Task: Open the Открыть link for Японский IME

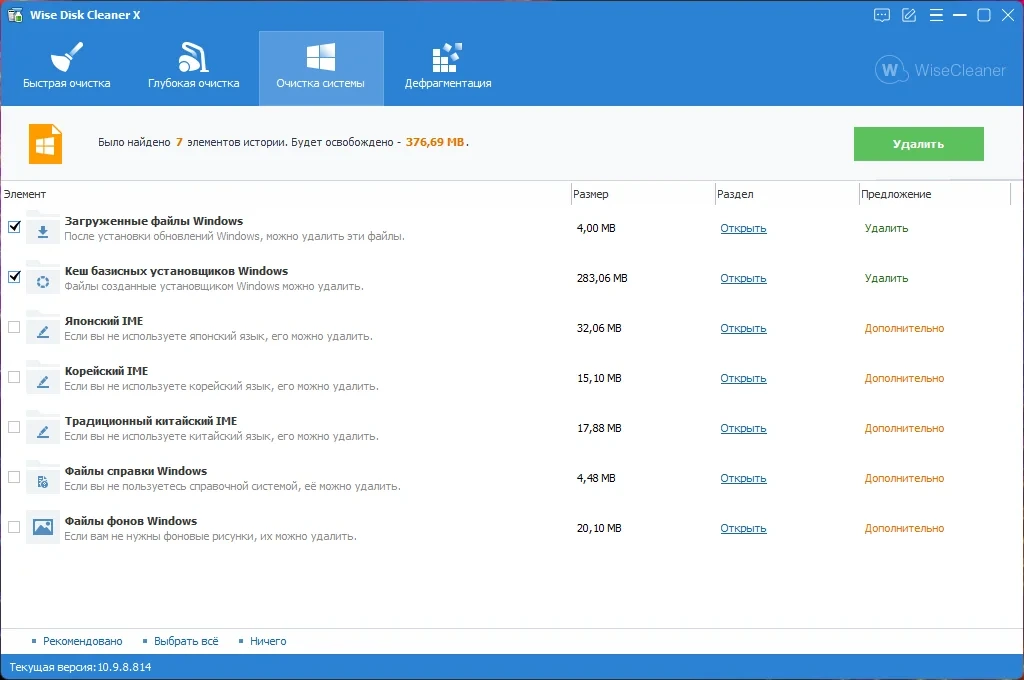Action: coord(743,328)
